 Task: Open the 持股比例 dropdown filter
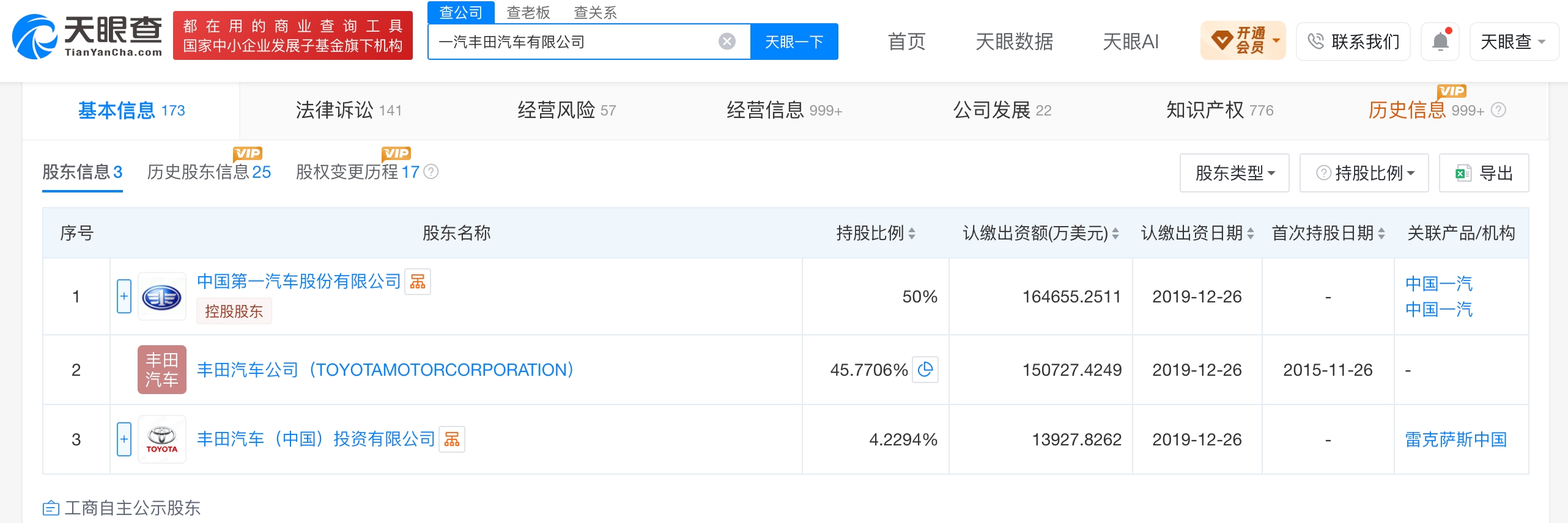click(x=1364, y=173)
